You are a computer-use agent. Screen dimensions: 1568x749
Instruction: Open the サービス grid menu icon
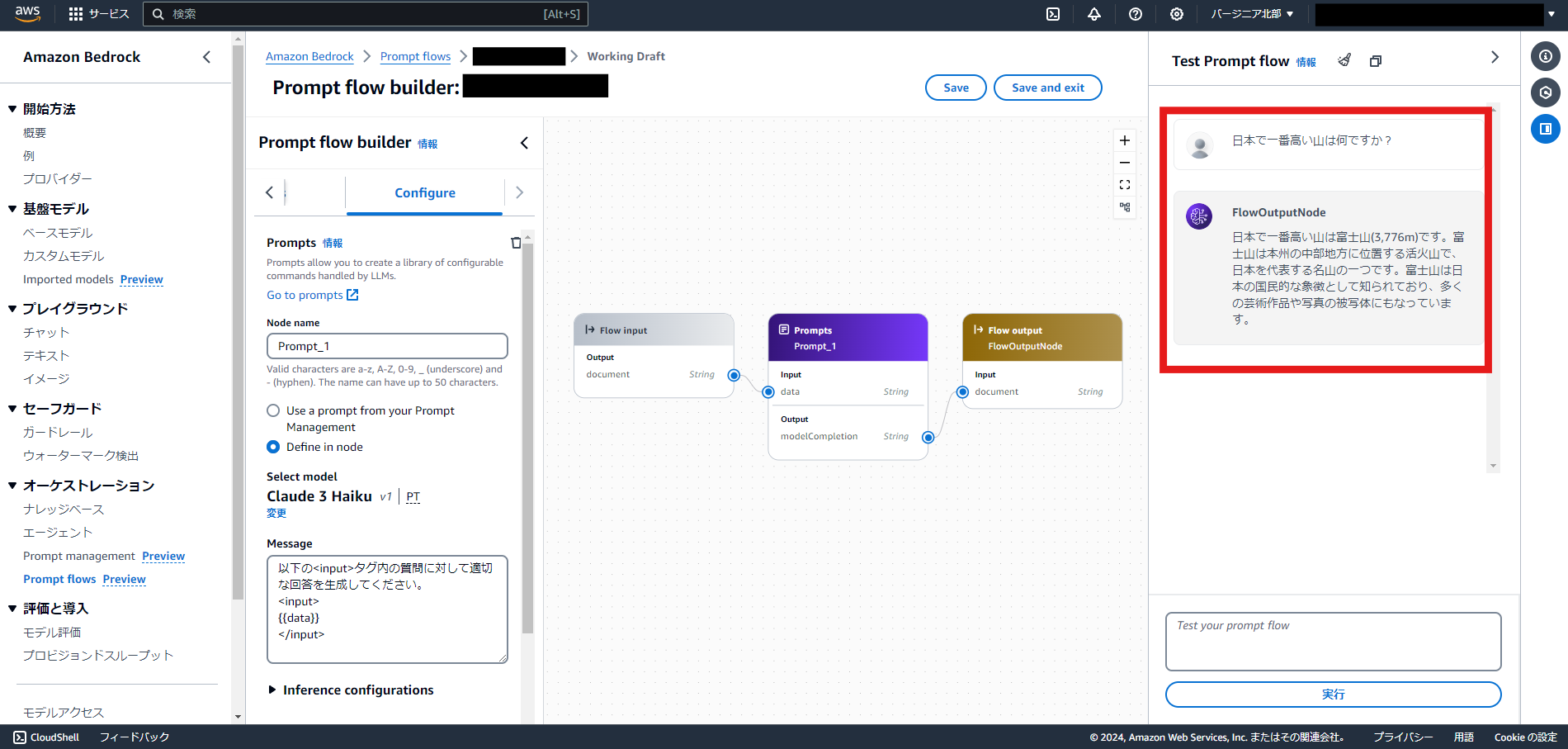pos(76,14)
